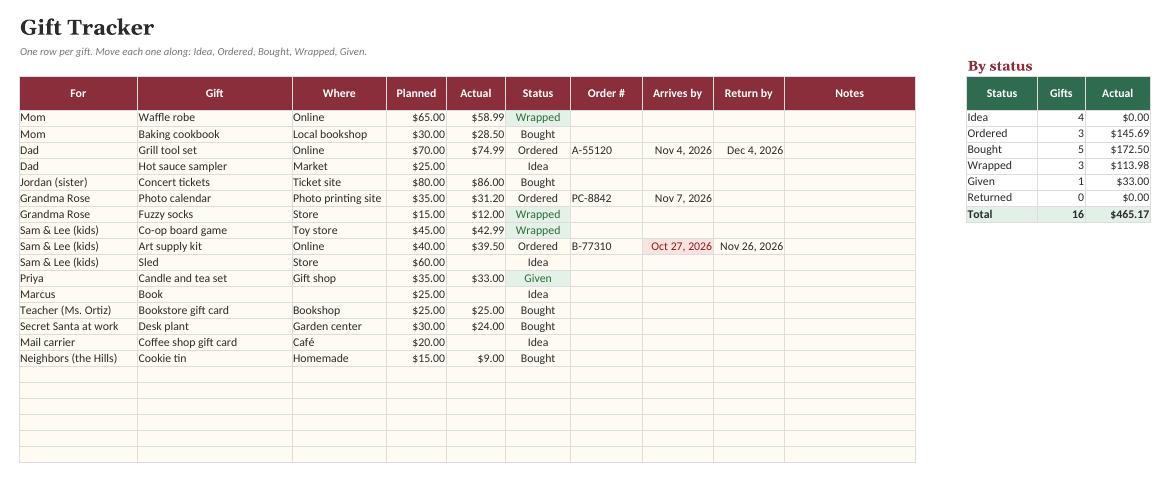This screenshot has width=1169, height=481.
Task: Click the 'Waffle robe' gift cell
Action: tap(215, 118)
